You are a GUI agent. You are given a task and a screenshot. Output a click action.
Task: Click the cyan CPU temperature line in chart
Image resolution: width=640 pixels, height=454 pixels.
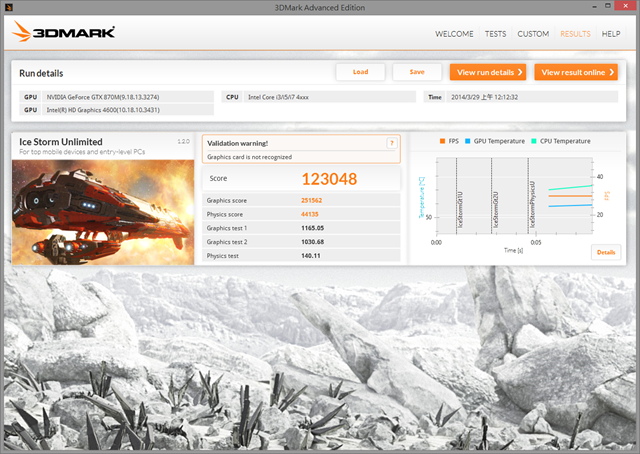click(570, 187)
